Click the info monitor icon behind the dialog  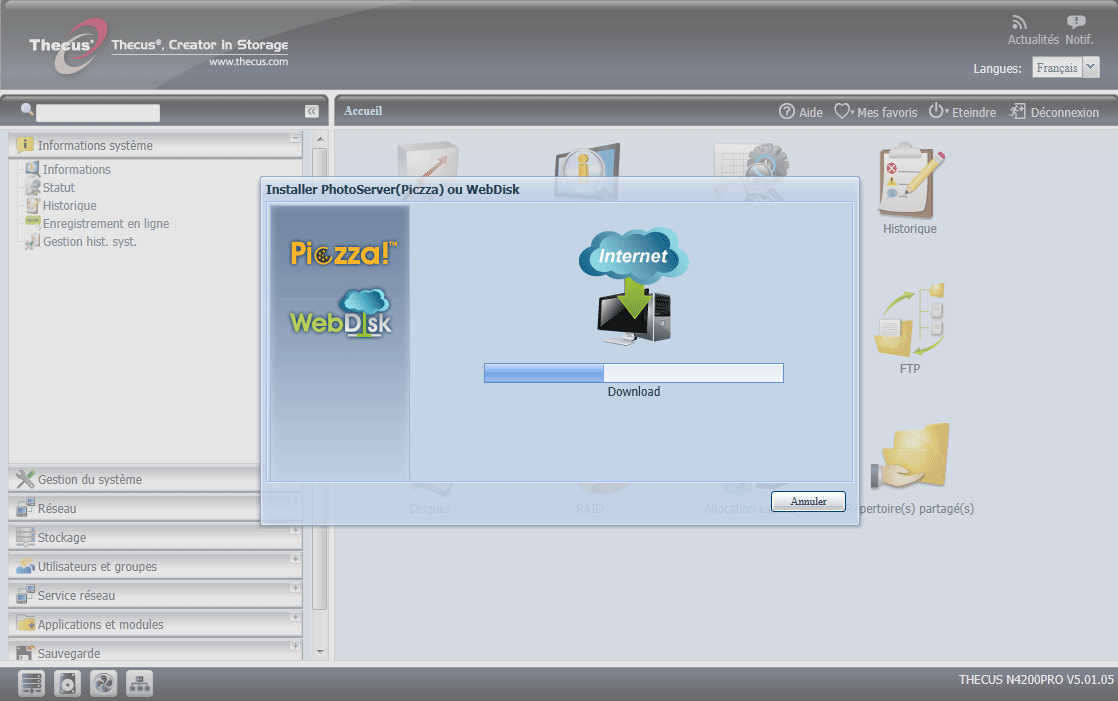[587, 161]
